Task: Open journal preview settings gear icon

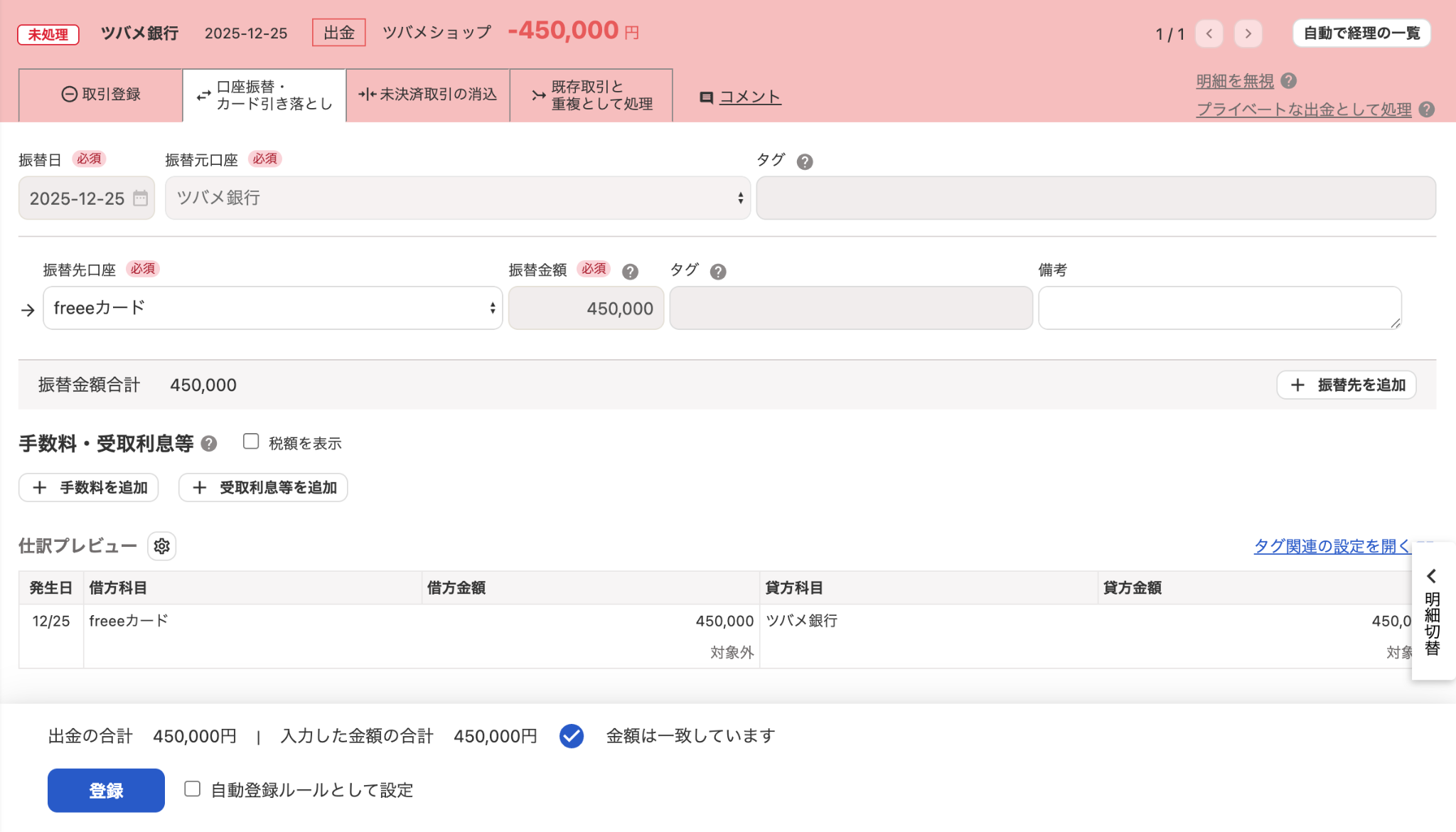Action: tap(162, 546)
